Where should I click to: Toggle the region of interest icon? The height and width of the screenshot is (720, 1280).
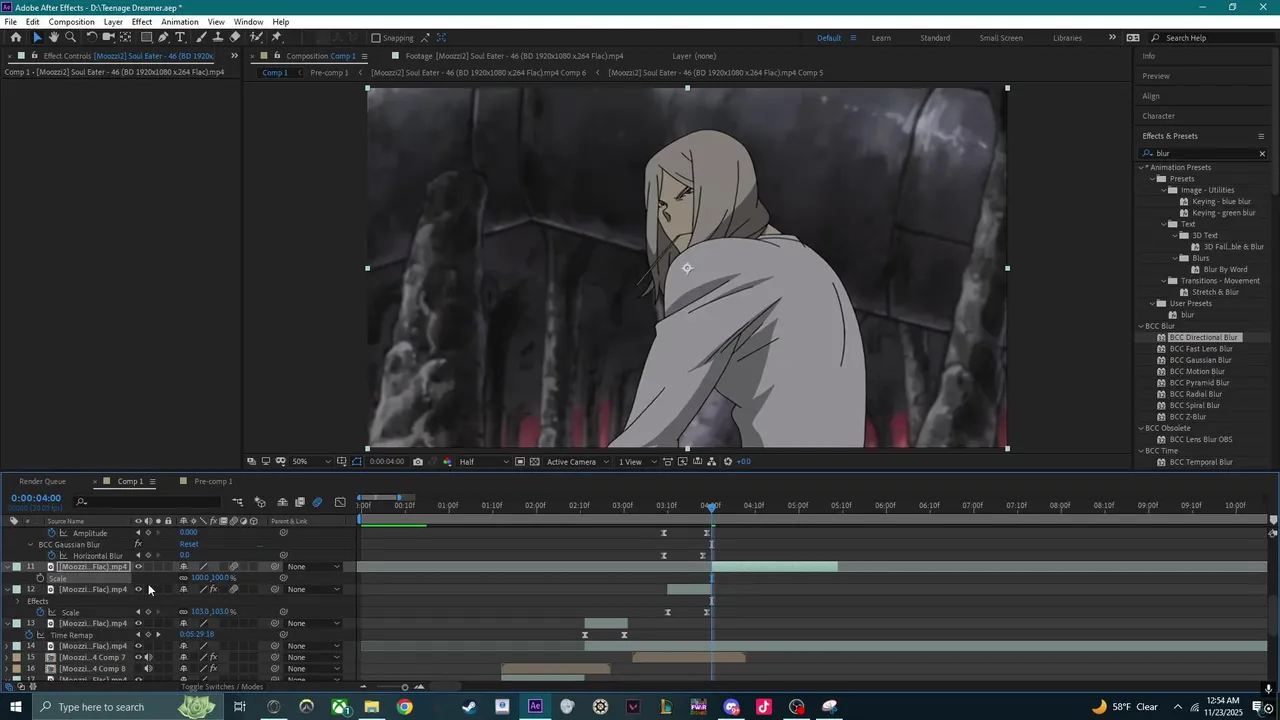point(520,462)
